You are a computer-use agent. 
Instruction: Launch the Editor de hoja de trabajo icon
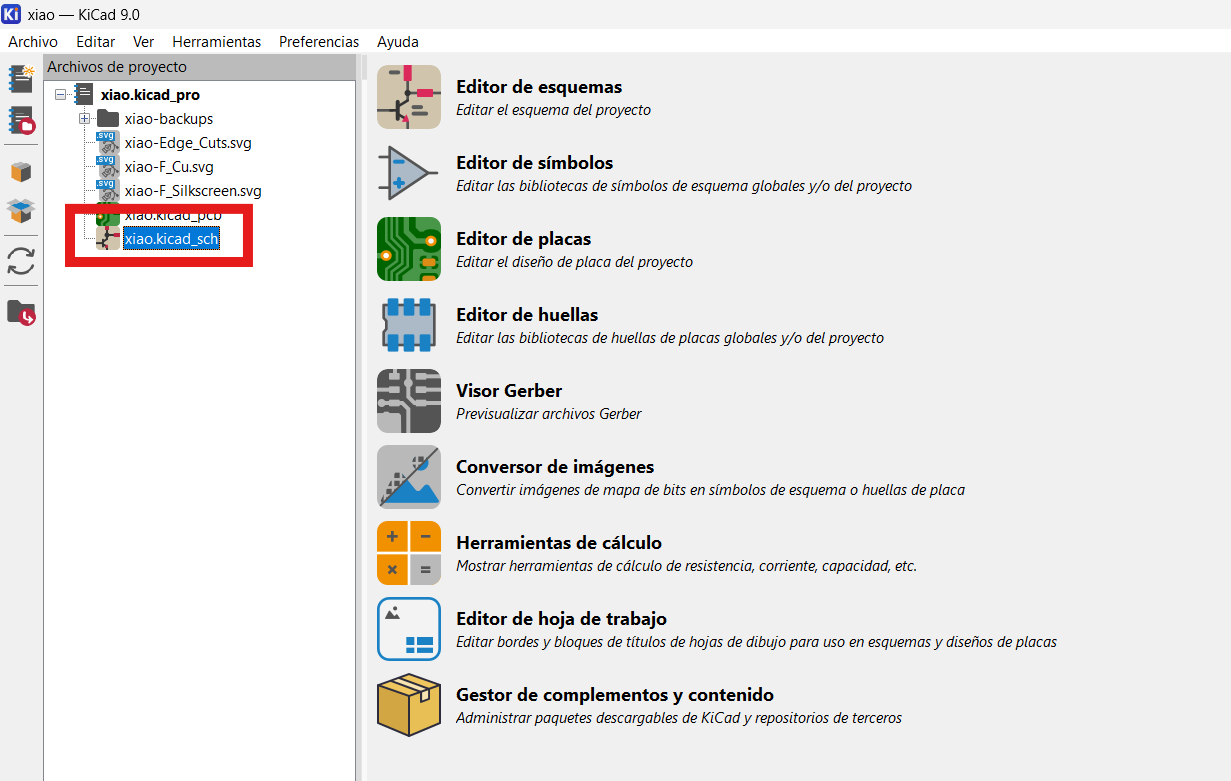409,629
